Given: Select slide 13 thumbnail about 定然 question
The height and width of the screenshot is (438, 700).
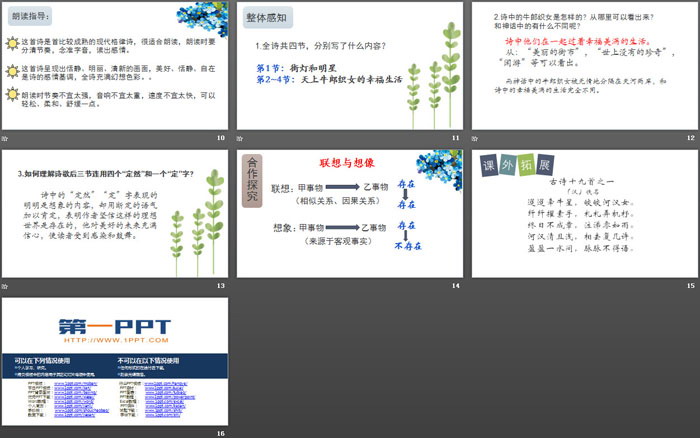Looking at the screenshot, I should coord(115,213).
